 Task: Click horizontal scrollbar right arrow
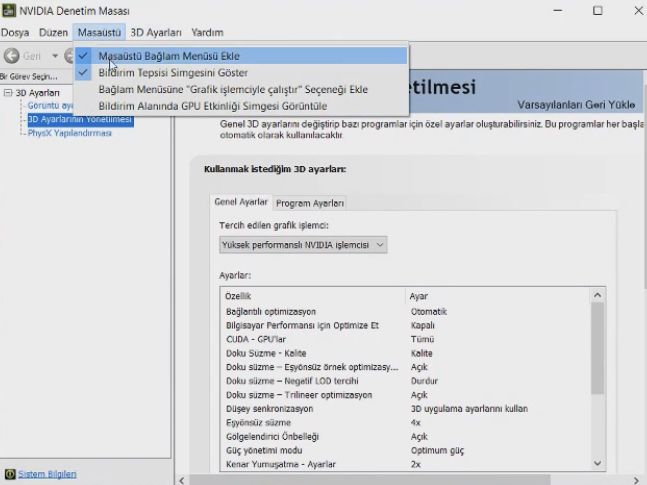(636, 480)
